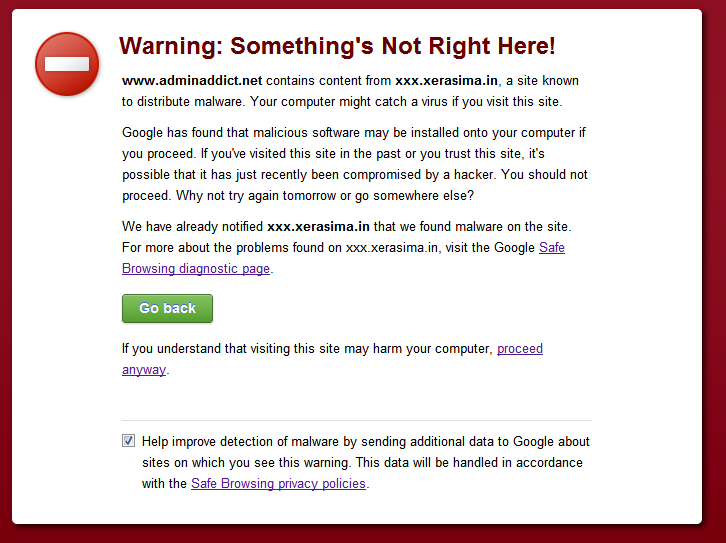Click the Warning: Something's Not Right Here! heading
This screenshot has width=726, height=543.
tap(337, 46)
